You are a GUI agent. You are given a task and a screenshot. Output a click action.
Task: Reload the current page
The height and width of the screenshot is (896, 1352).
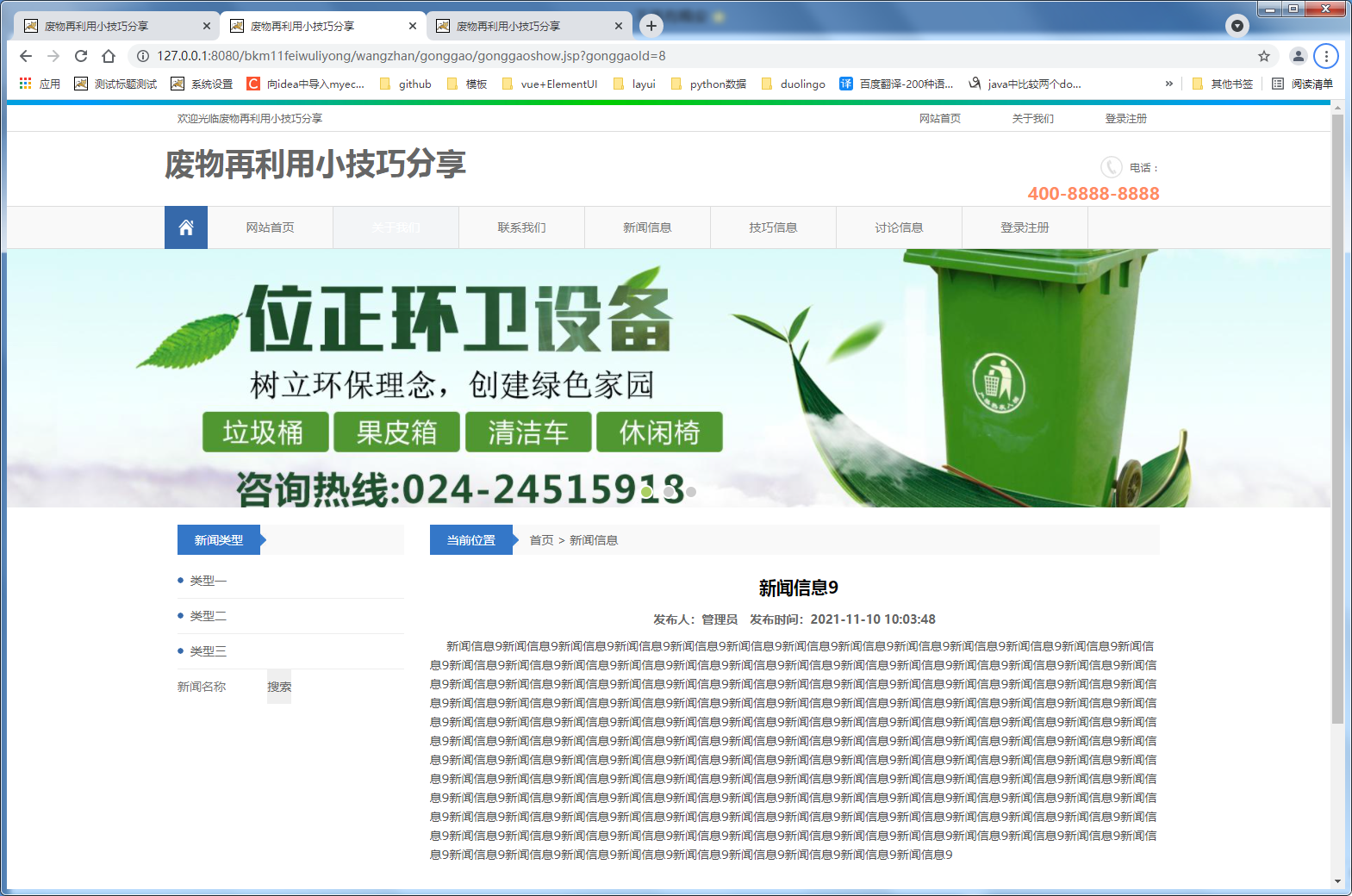[x=81, y=56]
